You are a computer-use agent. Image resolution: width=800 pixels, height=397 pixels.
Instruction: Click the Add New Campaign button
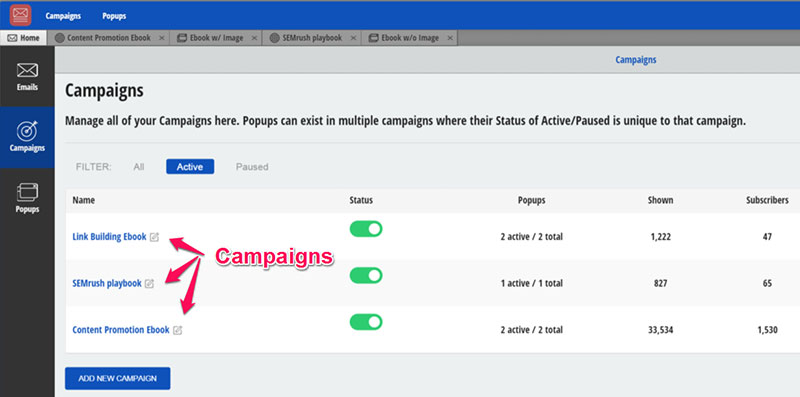click(x=117, y=379)
